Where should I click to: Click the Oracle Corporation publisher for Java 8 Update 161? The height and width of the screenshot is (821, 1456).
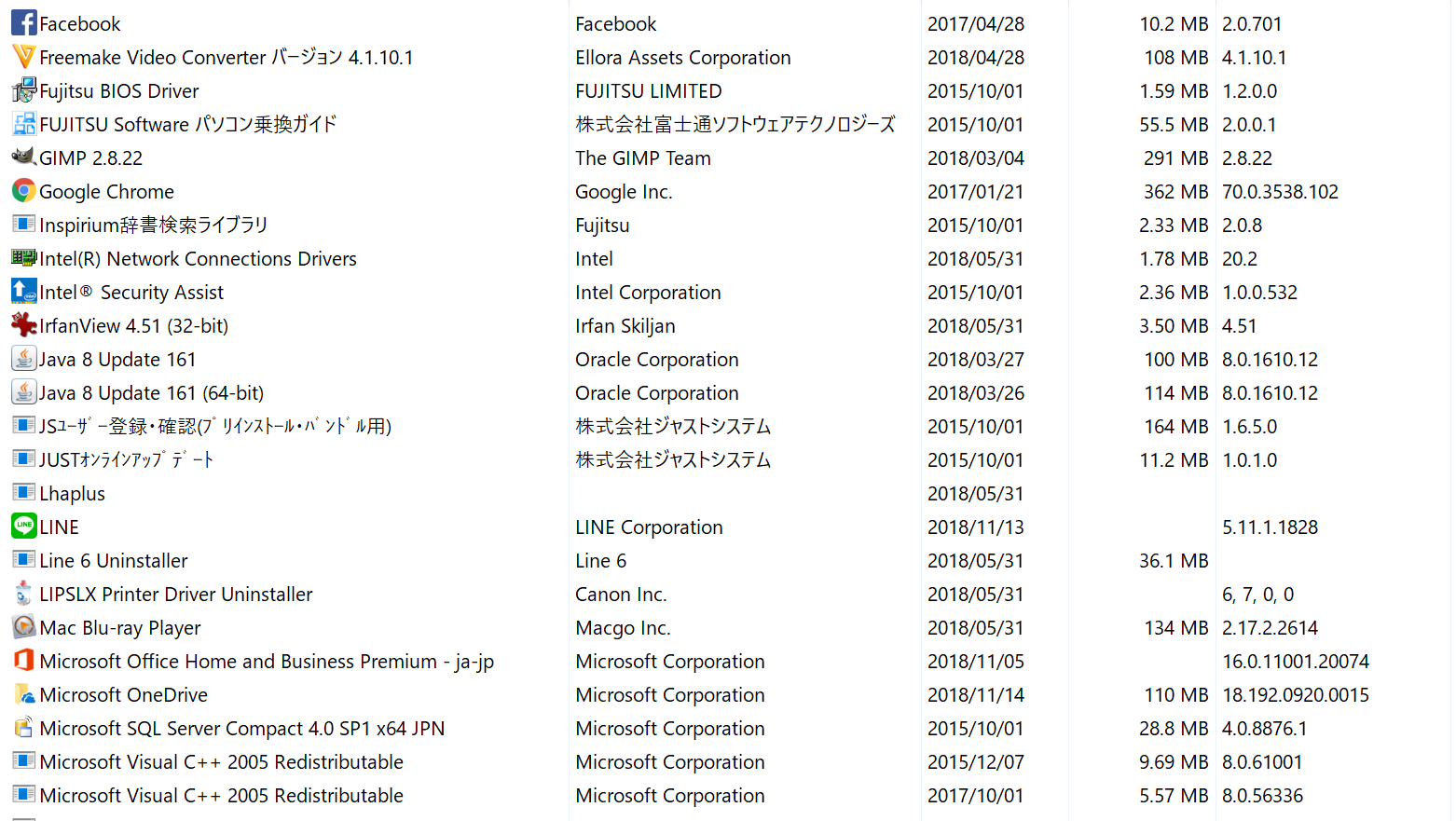tap(657, 360)
